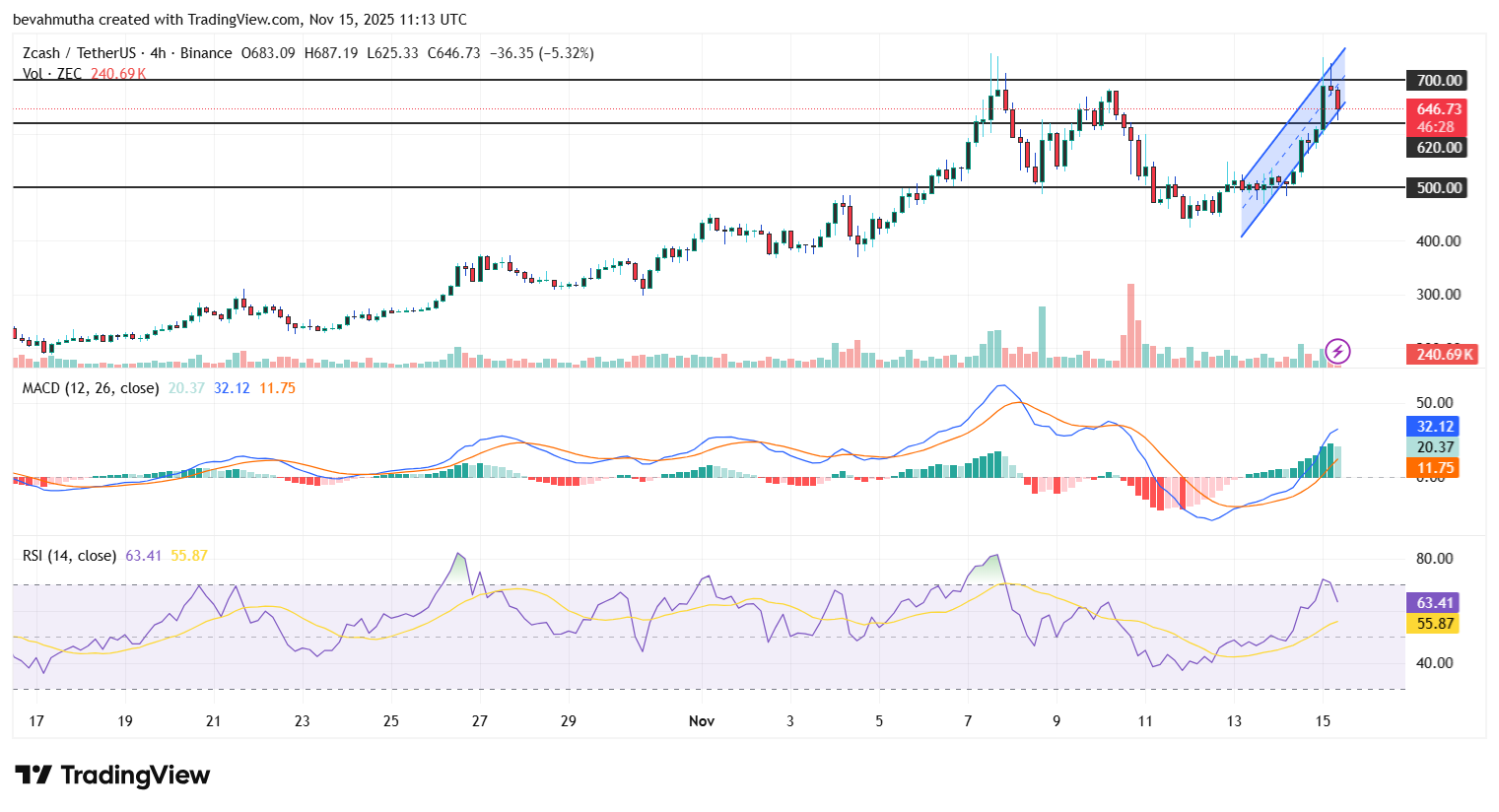Click the orange 11.75 signal value tag
The image size is (1499, 812).
pos(1435,468)
